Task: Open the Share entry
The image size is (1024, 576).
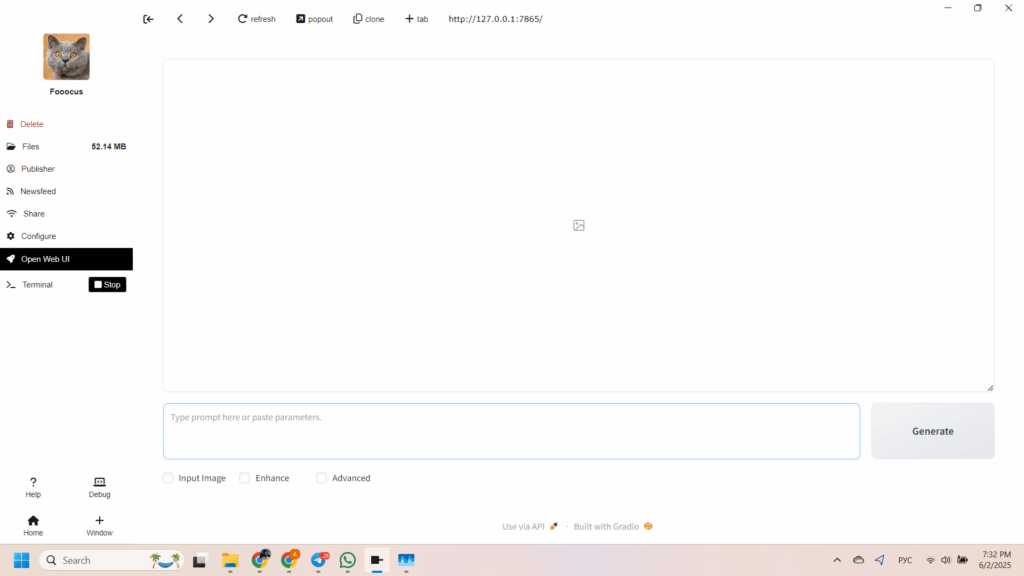Action: tap(67, 214)
